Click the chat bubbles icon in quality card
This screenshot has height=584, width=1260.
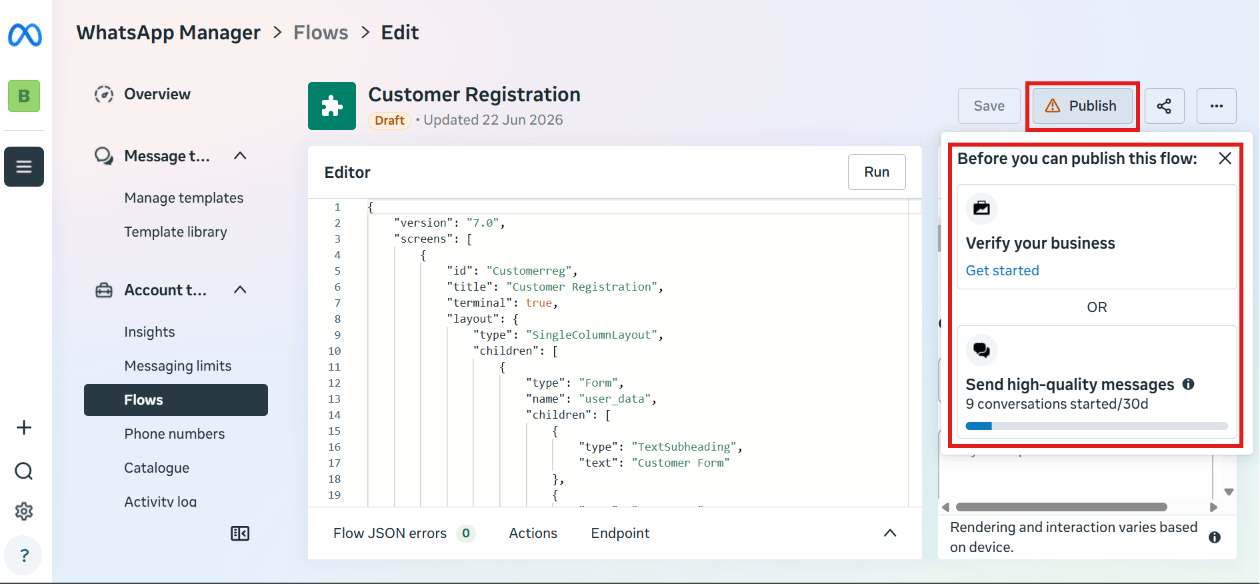(982, 350)
